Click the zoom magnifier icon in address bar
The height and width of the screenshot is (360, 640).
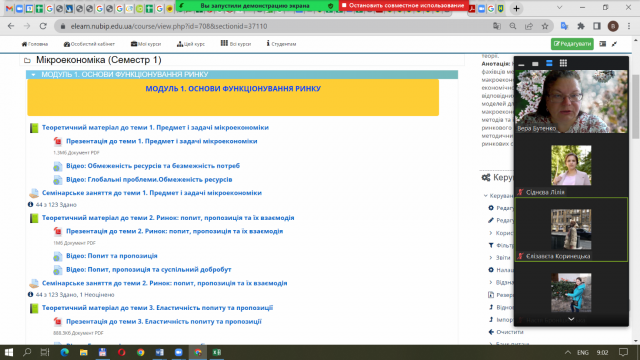point(513,26)
